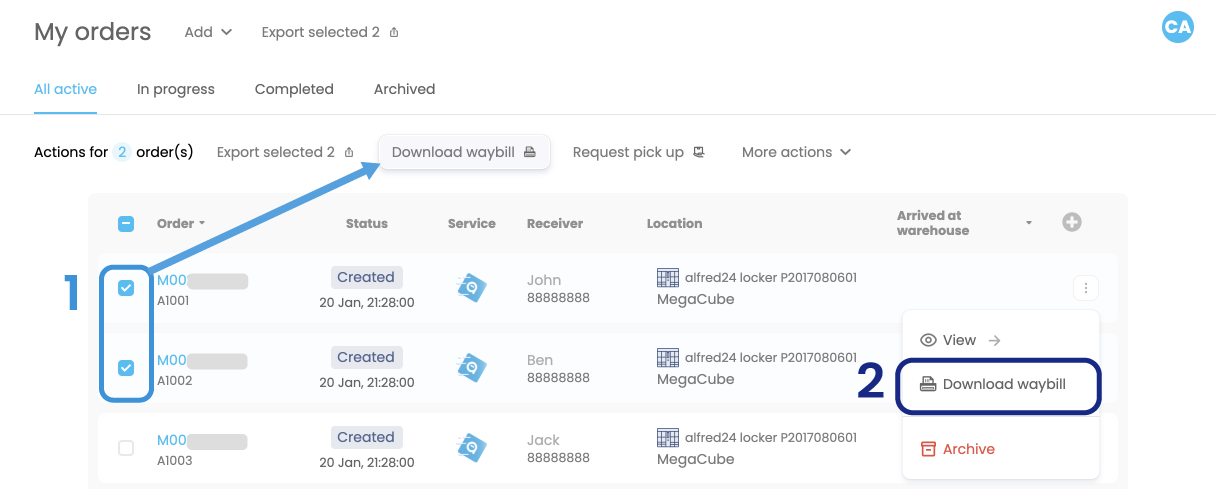
Task: Click the service icon for Jack's order
Action: click(472, 448)
